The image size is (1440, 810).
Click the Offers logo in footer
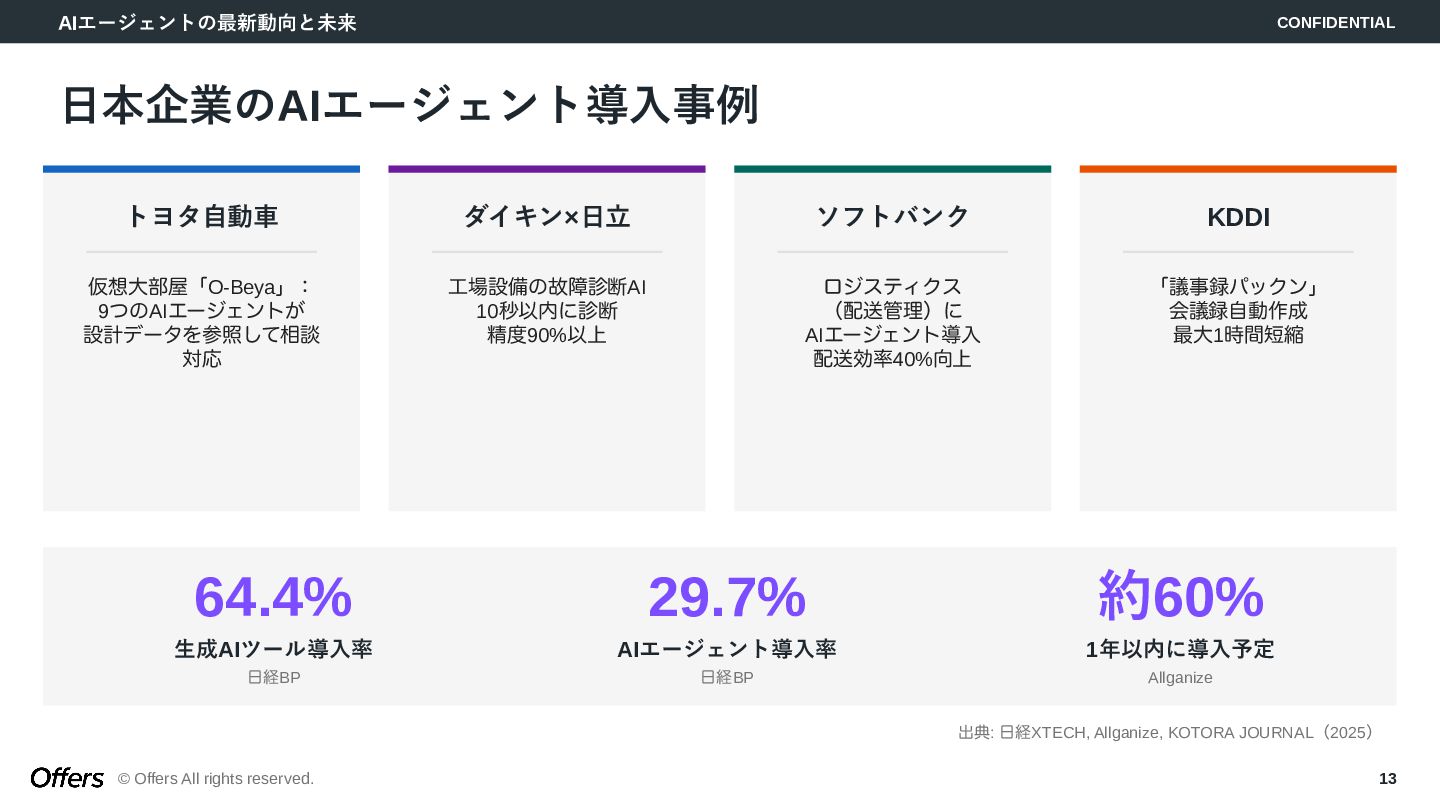coord(67,778)
